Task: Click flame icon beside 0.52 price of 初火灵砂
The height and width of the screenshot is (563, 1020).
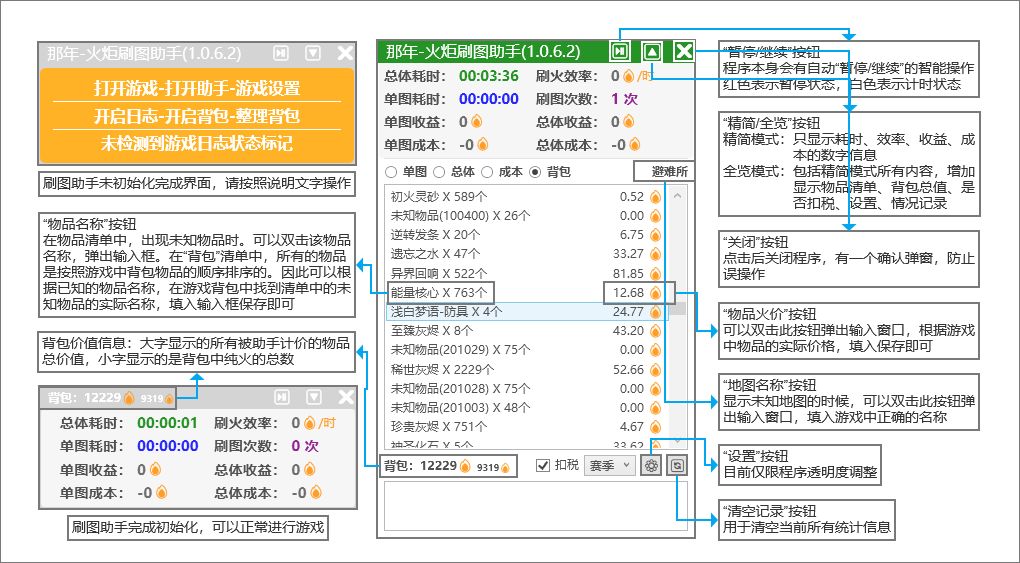Action: pyautogui.click(x=655, y=197)
